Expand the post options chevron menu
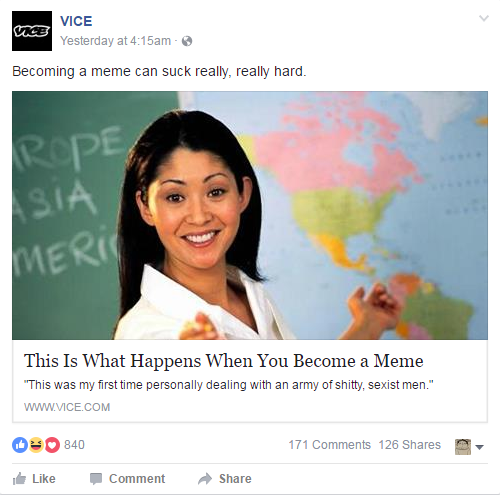Viewport: 500px width, 495px height. pyautogui.click(x=484, y=18)
